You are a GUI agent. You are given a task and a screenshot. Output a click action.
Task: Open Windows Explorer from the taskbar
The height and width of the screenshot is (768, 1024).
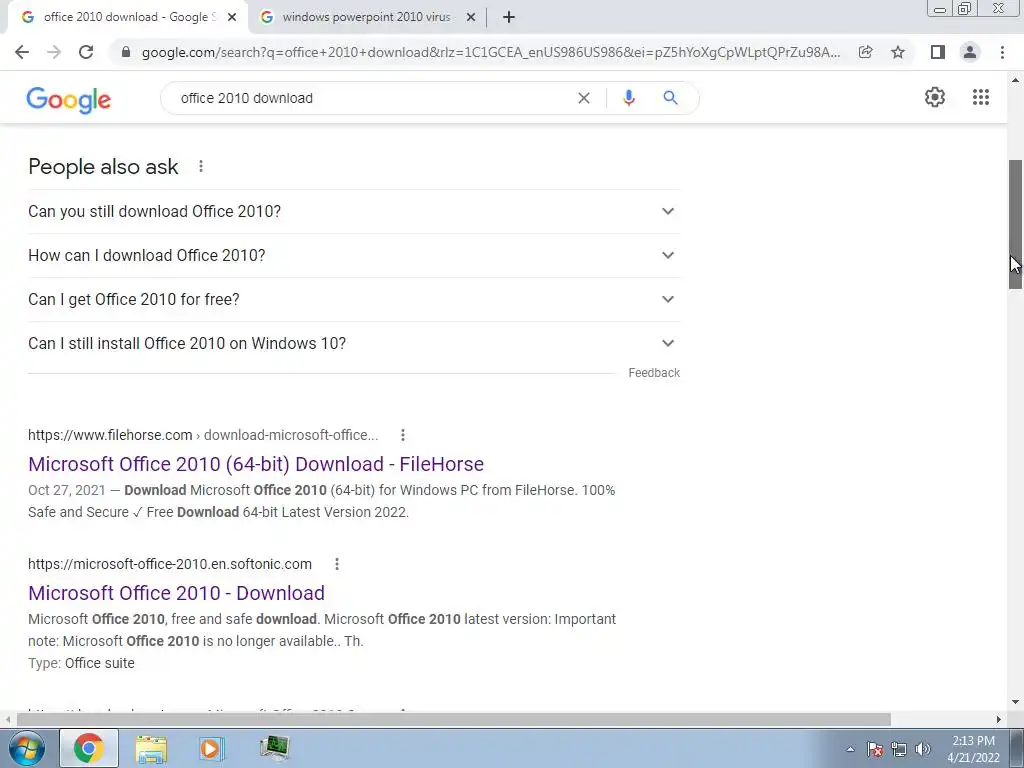[x=152, y=748]
